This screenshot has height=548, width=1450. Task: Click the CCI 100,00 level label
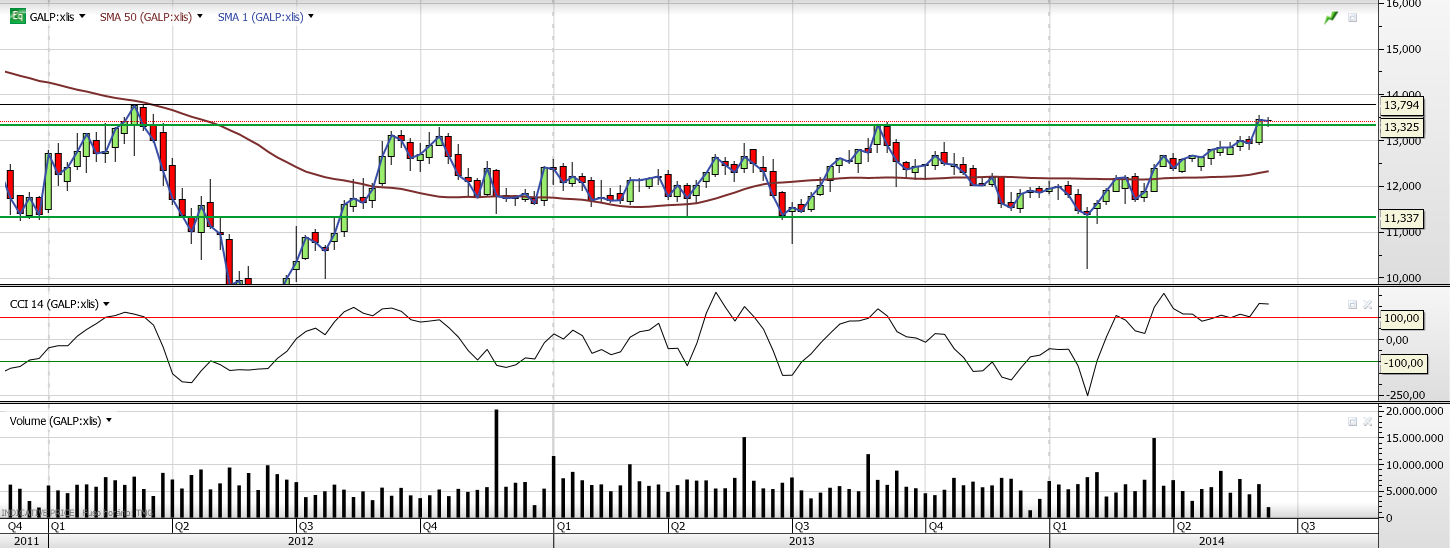(1401, 318)
